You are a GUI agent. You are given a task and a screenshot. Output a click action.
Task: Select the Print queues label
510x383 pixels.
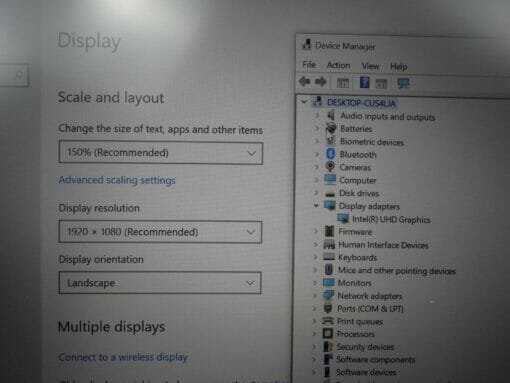[359, 321]
